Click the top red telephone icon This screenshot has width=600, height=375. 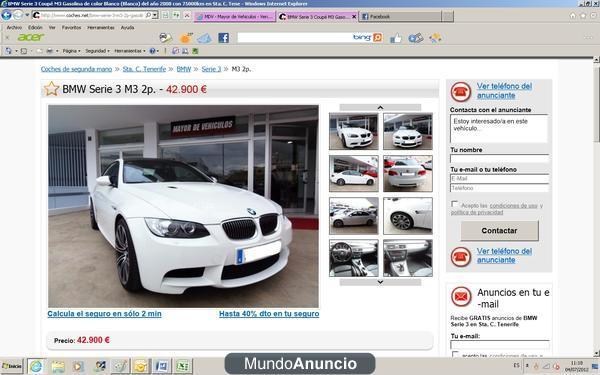click(461, 91)
